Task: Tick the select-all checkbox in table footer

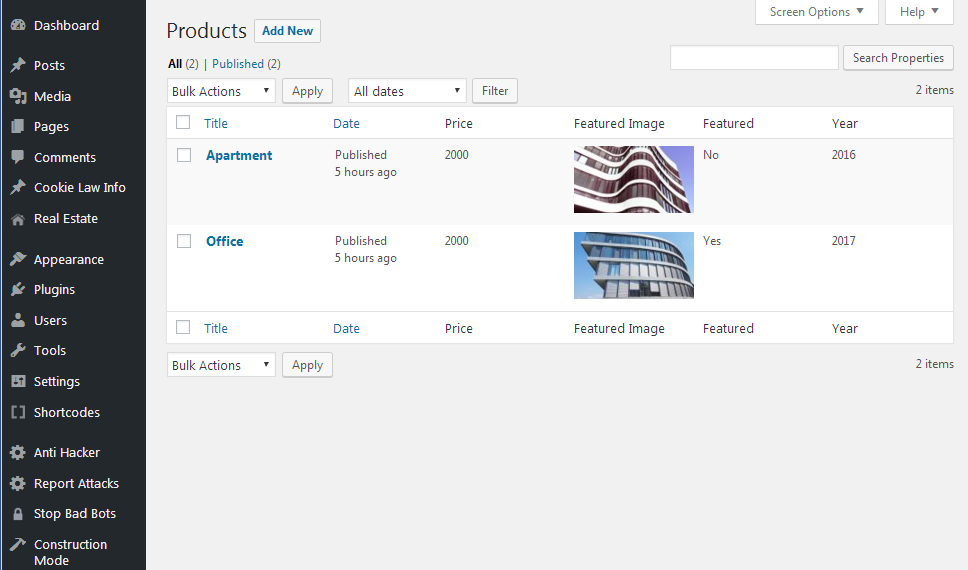Action: pyautogui.click(x=183, y=327)
